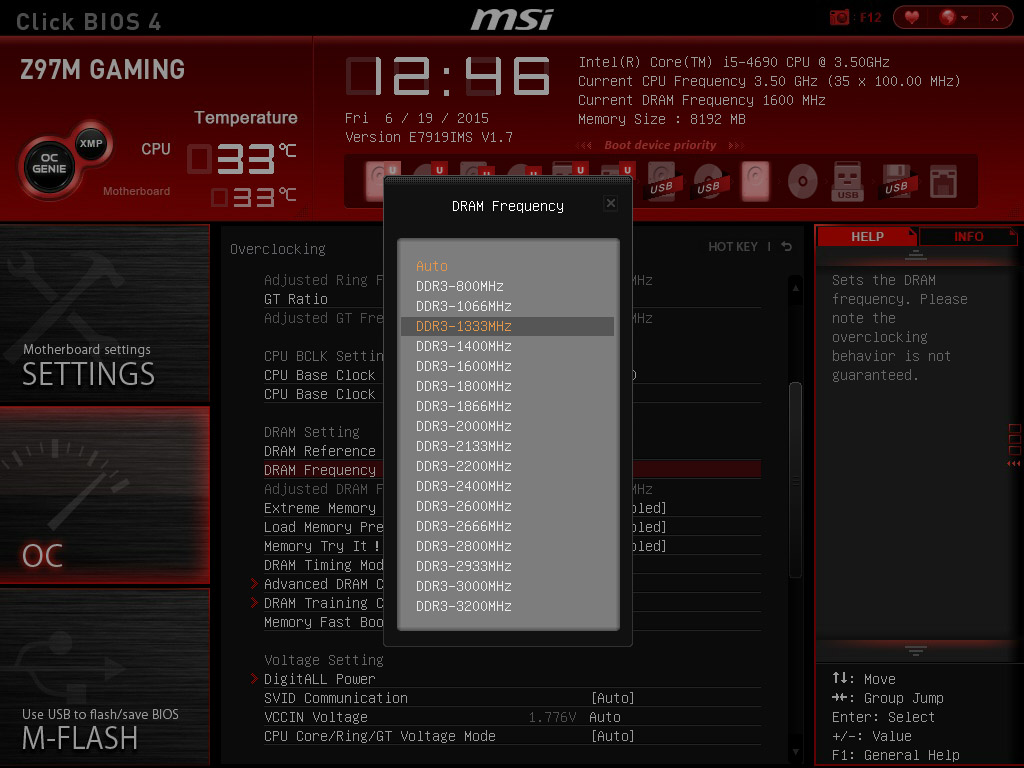The width and height of the screenshot is (1024, 768).
Task: Toggle the XMP memory profile button
Action: click(x=91, y=144)
